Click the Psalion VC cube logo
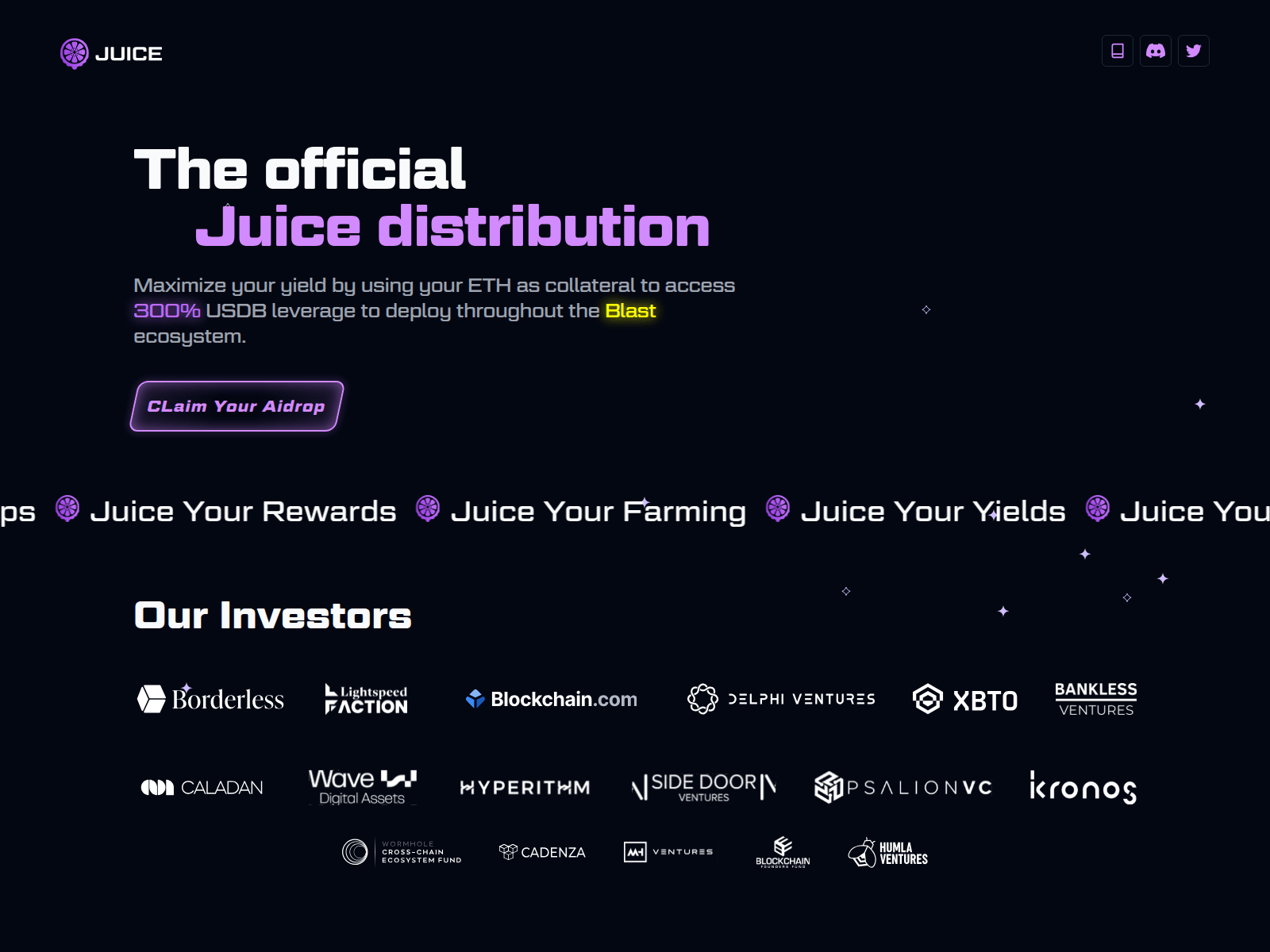The width and height of the screenshot is (1270, 952). click(x=828, y=787)
